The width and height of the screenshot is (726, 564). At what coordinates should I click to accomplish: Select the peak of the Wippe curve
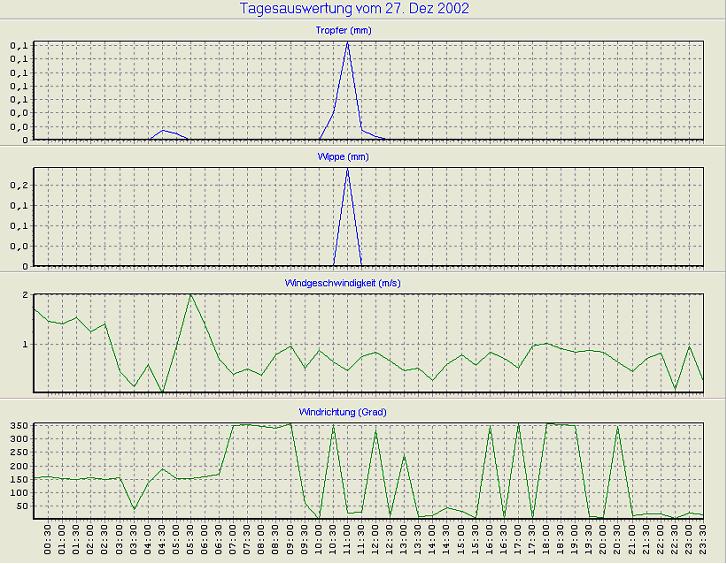(x=347, y=169)
